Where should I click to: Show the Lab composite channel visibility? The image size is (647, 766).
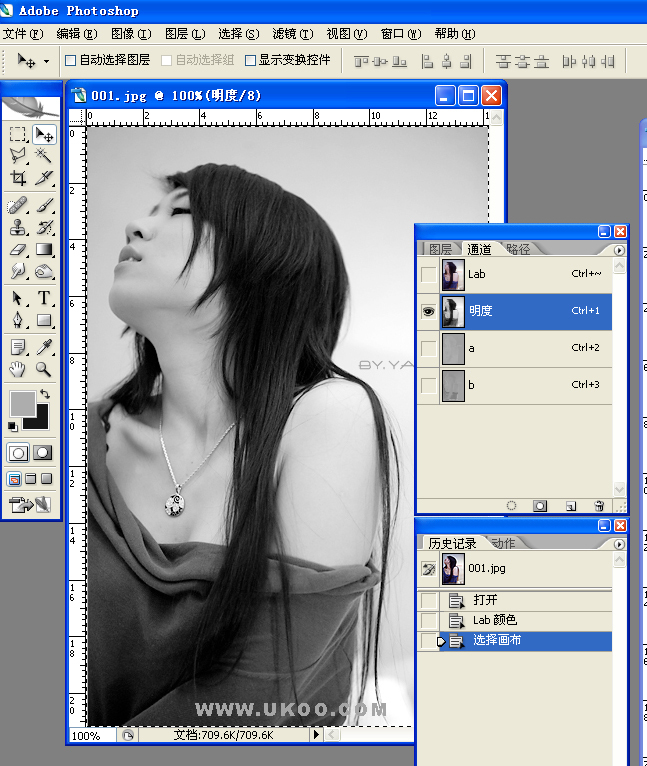coord(428,274)
